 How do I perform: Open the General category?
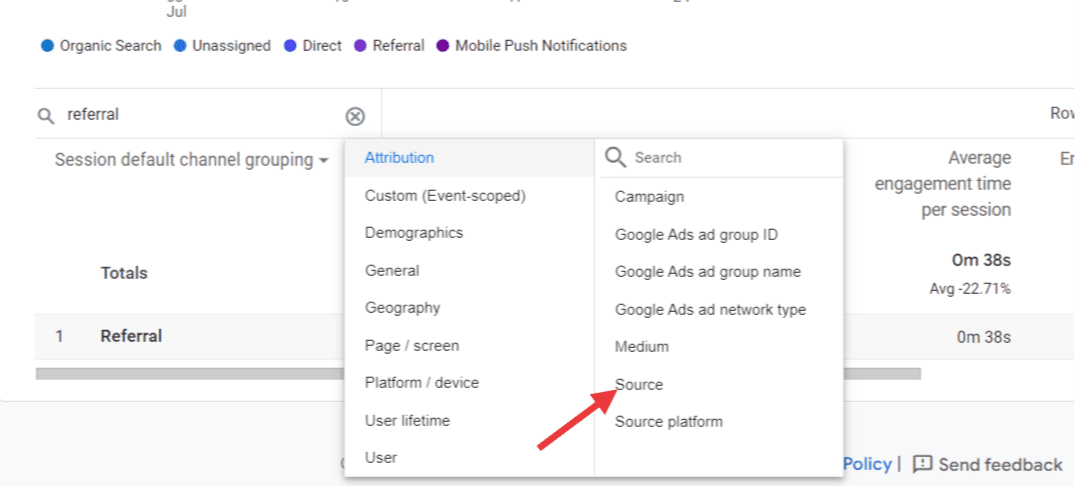pos(470,271)
